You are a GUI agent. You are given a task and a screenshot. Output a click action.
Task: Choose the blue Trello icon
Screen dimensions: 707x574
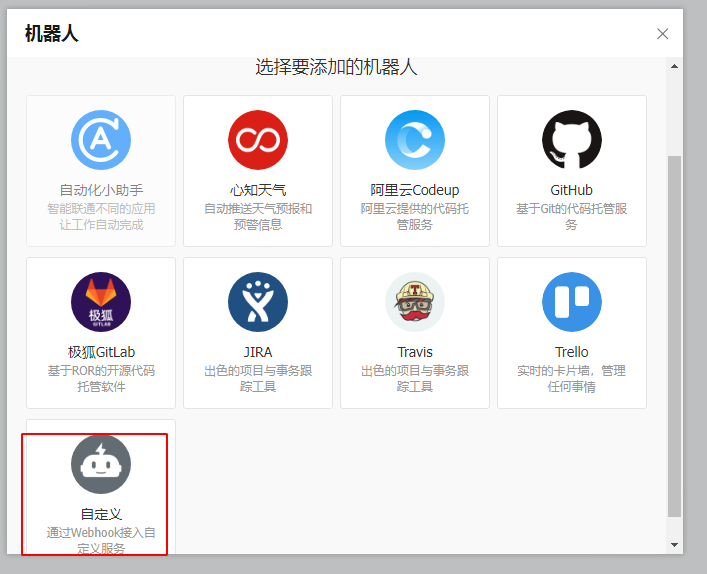point(572,302)
